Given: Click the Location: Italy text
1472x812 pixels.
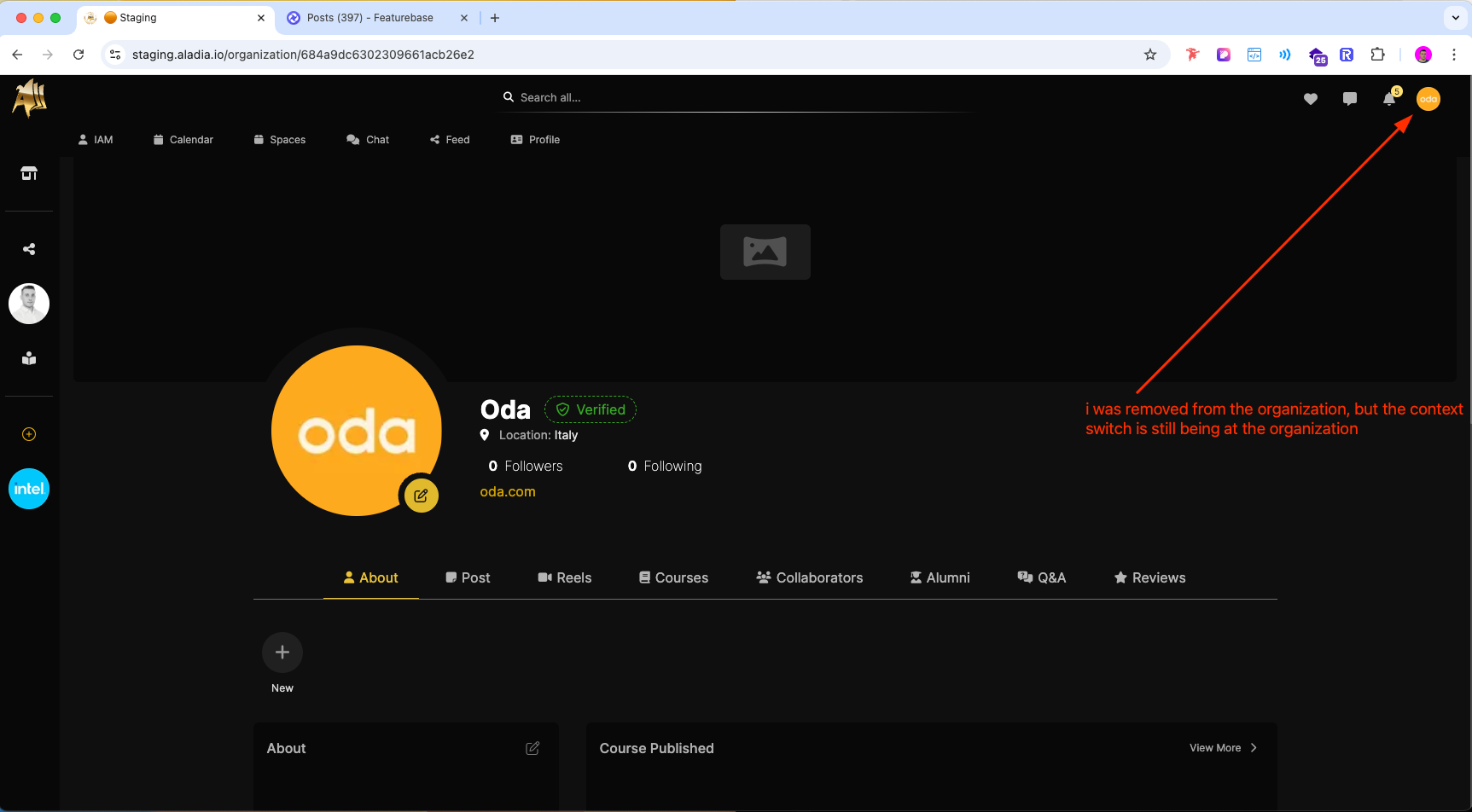Looking at the screenshot, I should pyautogui.click(x=538, y=435).
